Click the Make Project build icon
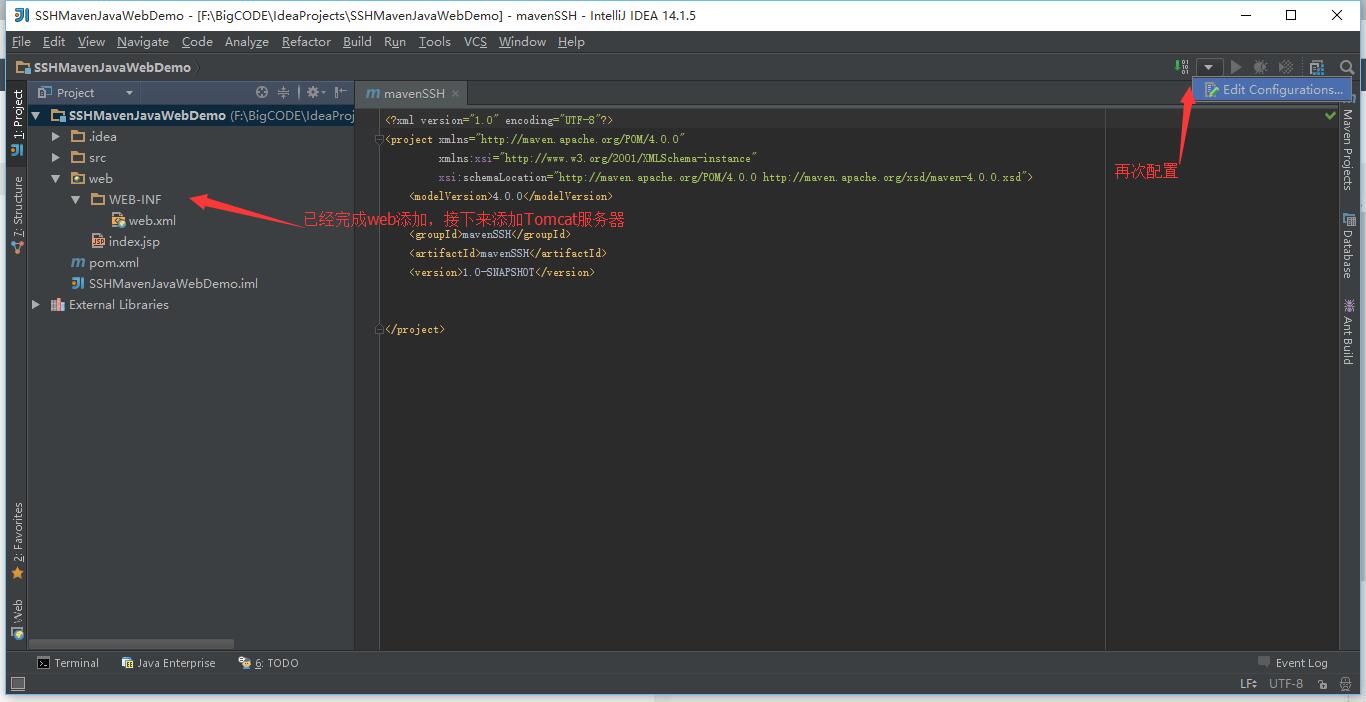The width and height of the screenshot is (1366, 702). pyautogui.click(x=1182, y=67)
